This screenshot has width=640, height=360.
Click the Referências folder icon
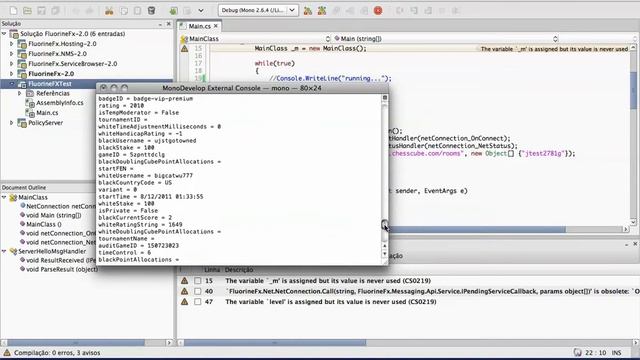click(30, 93)
